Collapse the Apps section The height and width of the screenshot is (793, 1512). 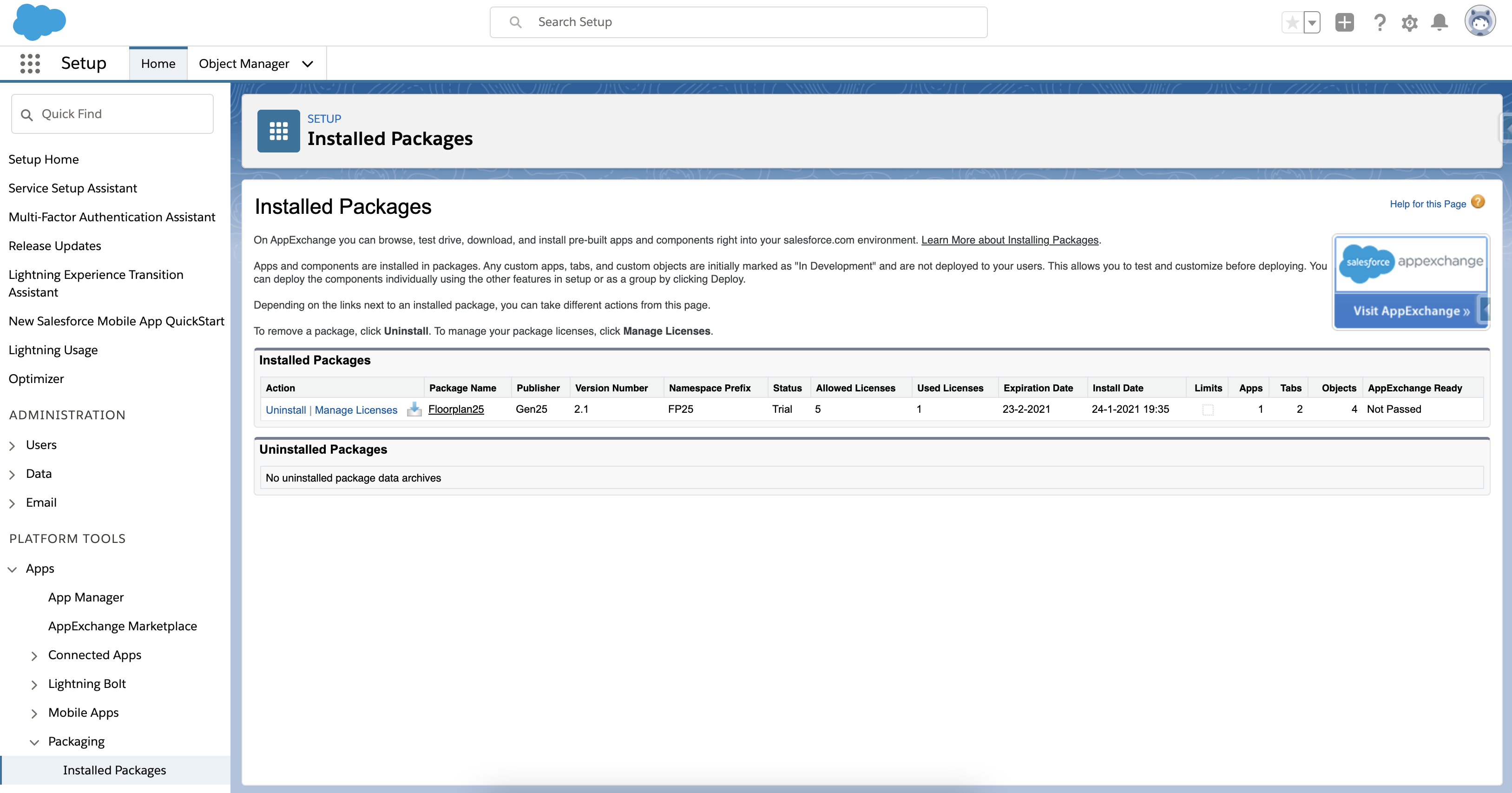pyautogui.click(x=12, y=568)
